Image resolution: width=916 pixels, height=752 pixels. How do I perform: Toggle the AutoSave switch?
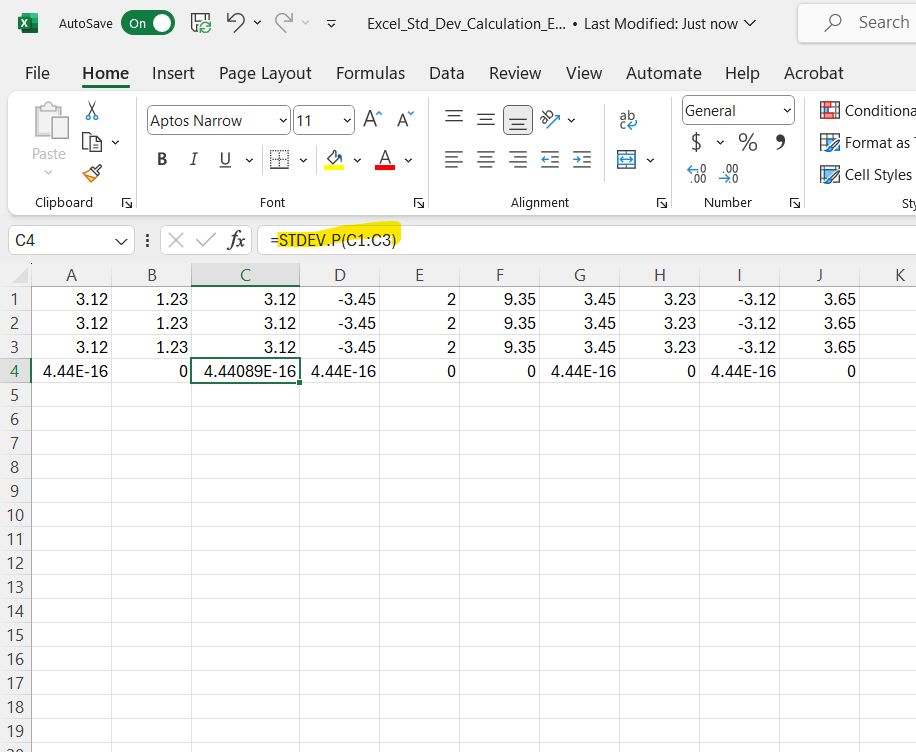click(x=148, y=23)
